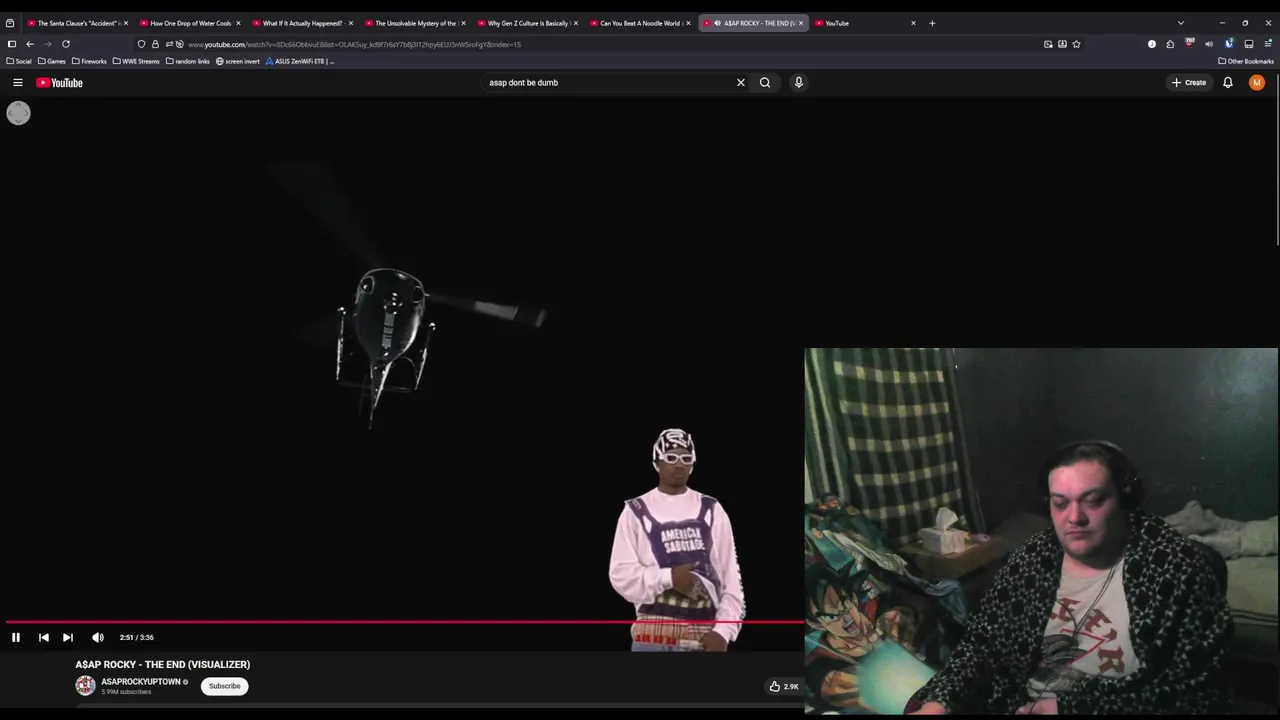This screenshot has width=1280, height=720.
Task: Open the ASAPROCKYUPTOWN channel avatar
Action: point(85,686)
